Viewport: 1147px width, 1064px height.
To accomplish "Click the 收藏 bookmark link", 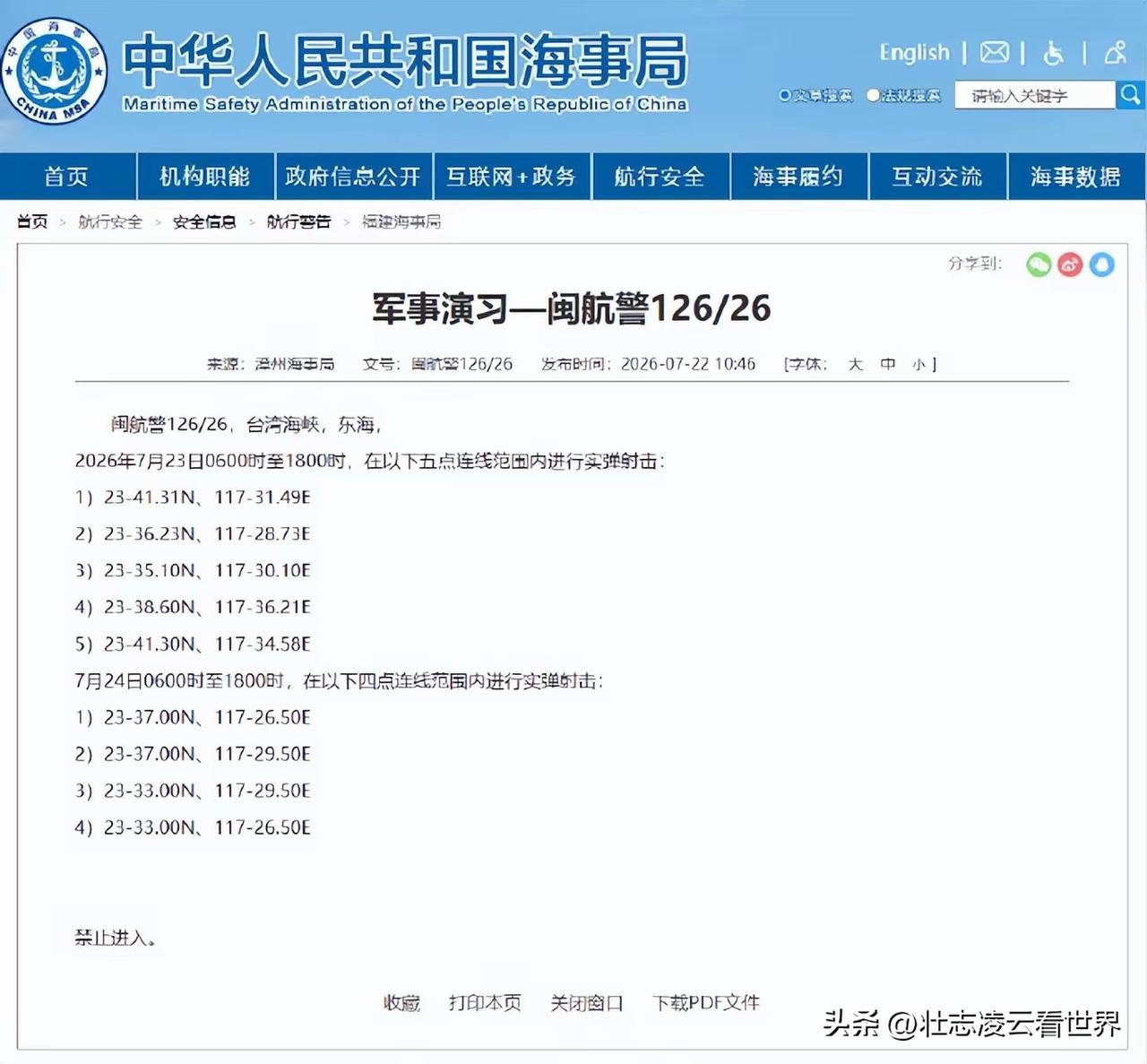I will (x=401, y=1003).
